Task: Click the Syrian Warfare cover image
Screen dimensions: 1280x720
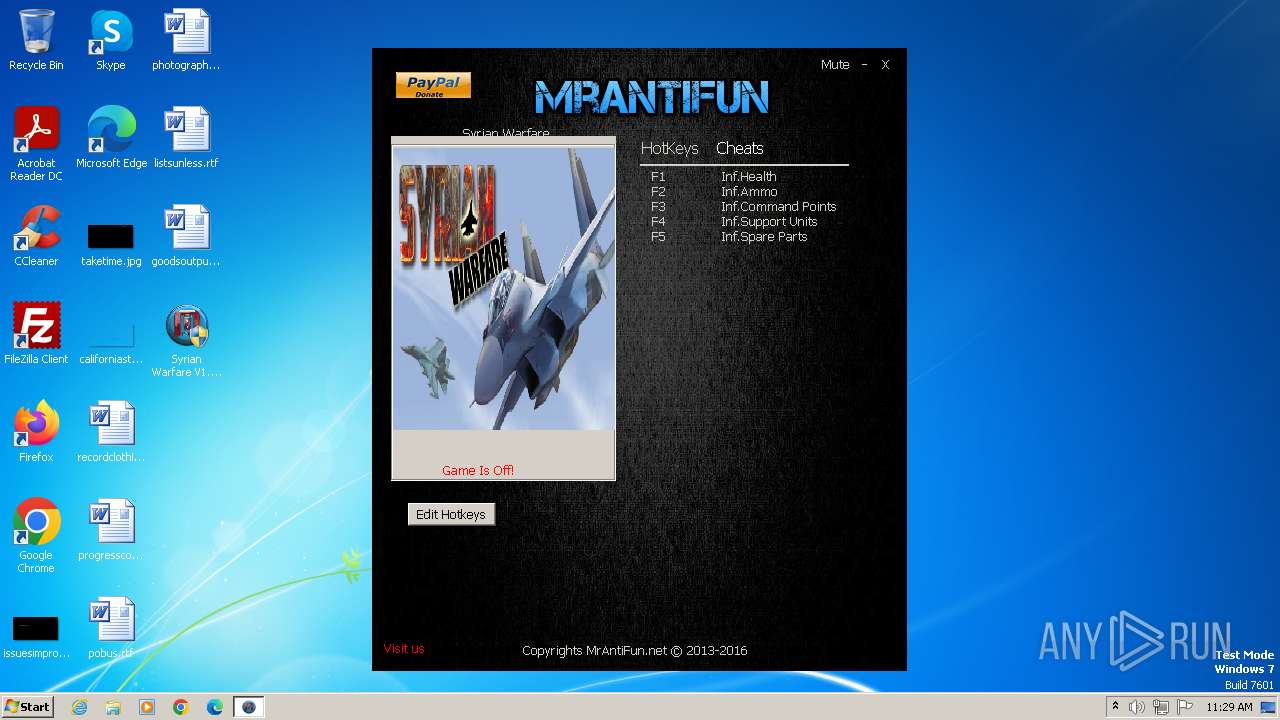Action: pos(503,289)
